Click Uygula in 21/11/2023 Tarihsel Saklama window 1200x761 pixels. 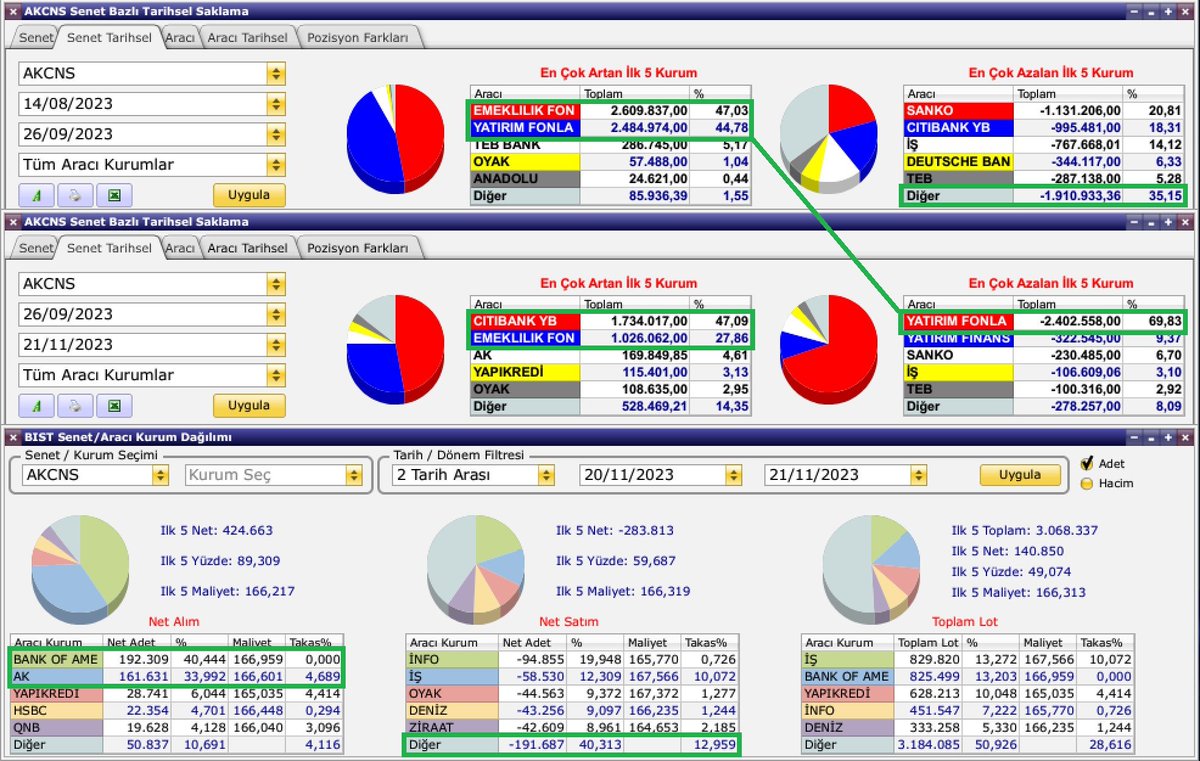pyautogui.click(x=249, y=406)
